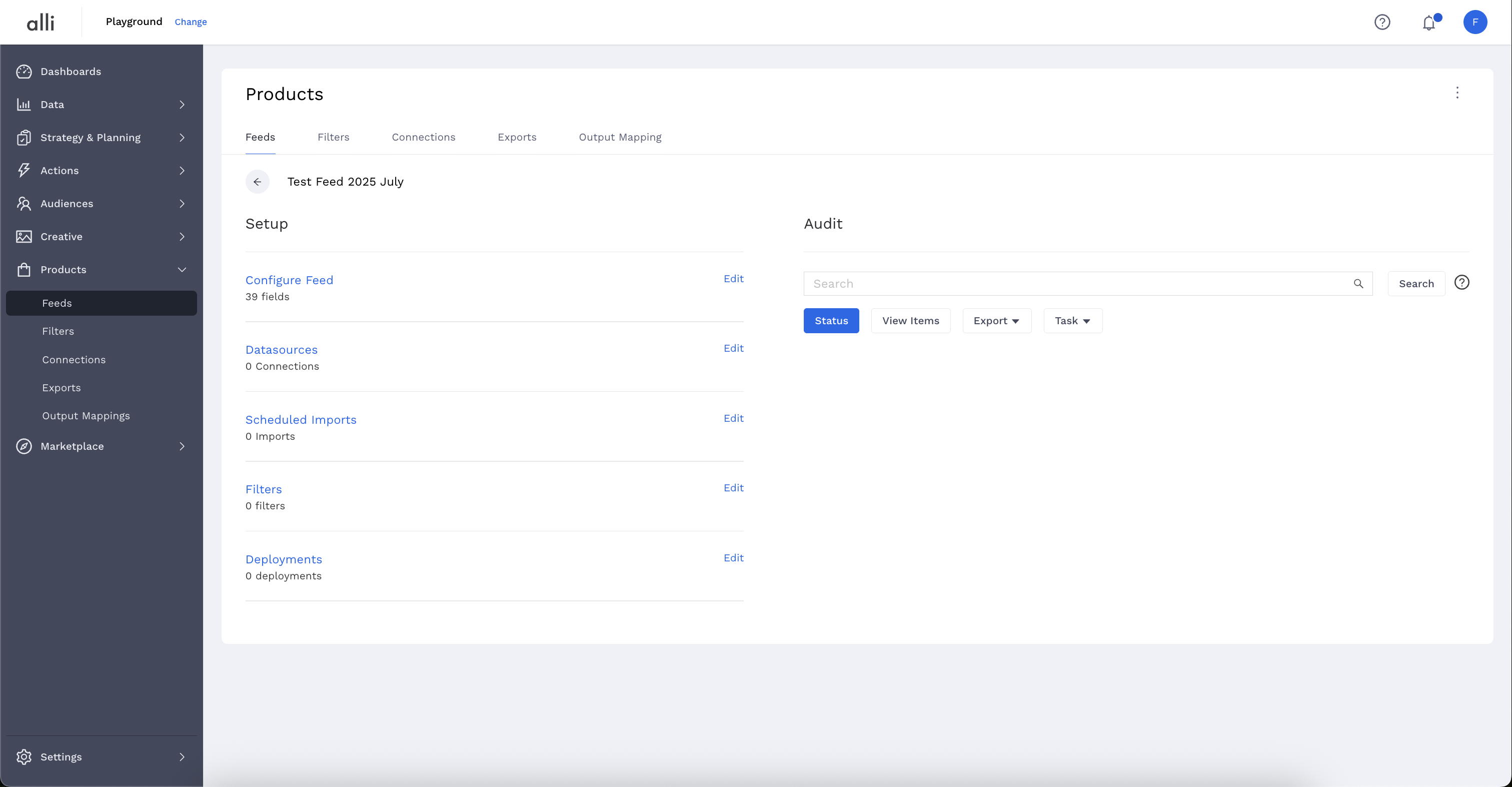This screenshot has width=1512, height=787.
Task: Click the magnifier icon in Audit search
Action: pos(1358,284)
